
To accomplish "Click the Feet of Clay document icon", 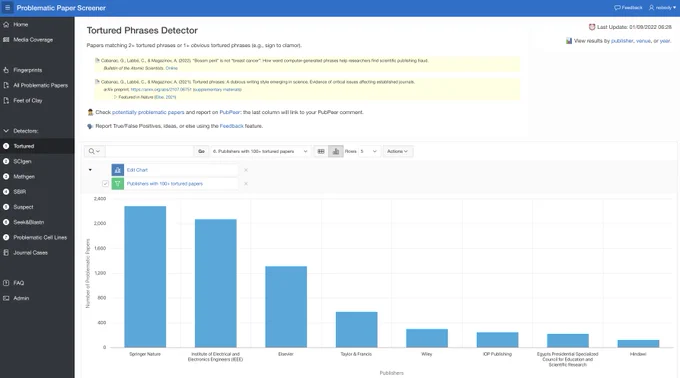I will pyautogui.click(x=6, y=101).
